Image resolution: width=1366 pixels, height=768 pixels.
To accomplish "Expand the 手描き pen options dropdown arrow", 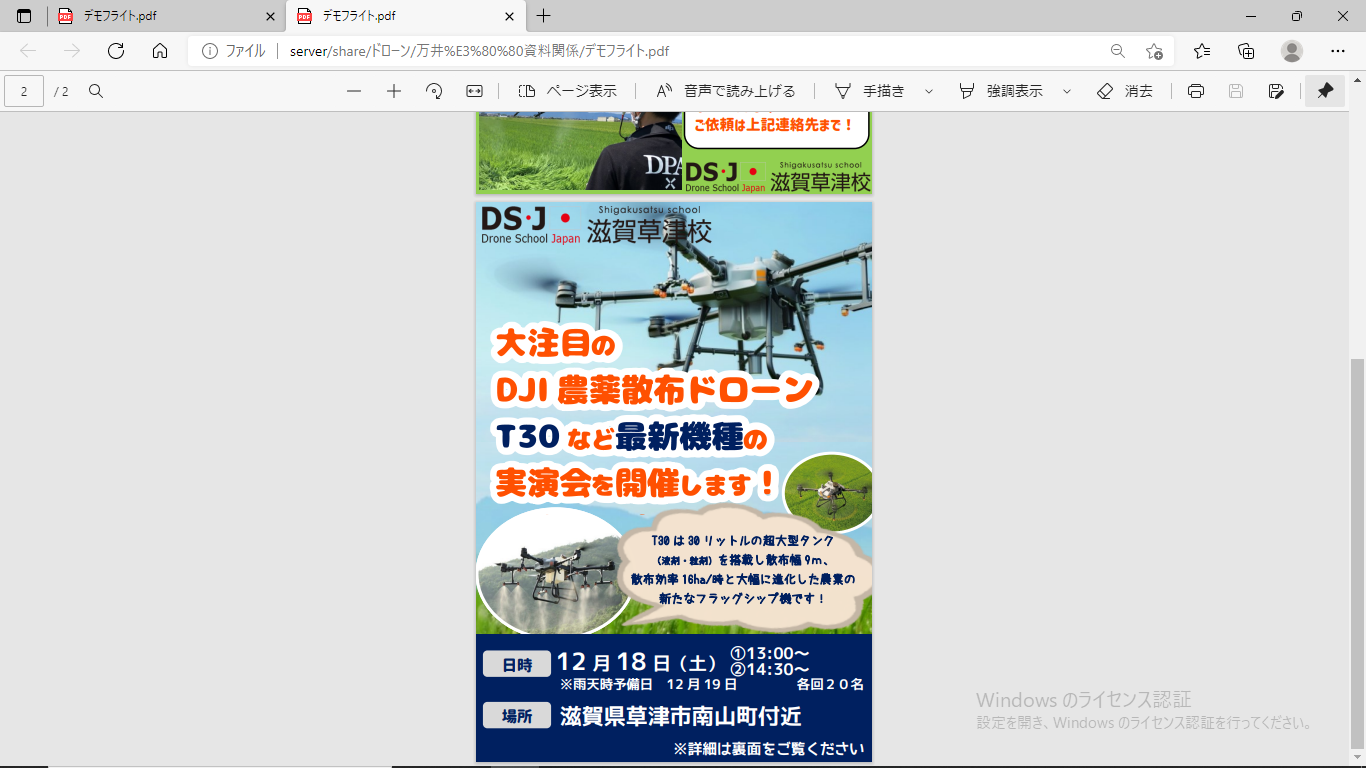I will [x=929, y=91].
